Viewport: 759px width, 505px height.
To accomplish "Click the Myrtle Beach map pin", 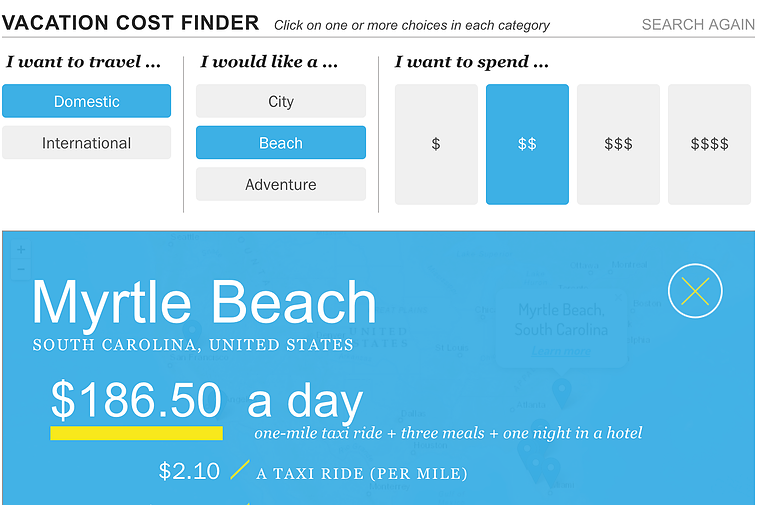I will (562, 392).
